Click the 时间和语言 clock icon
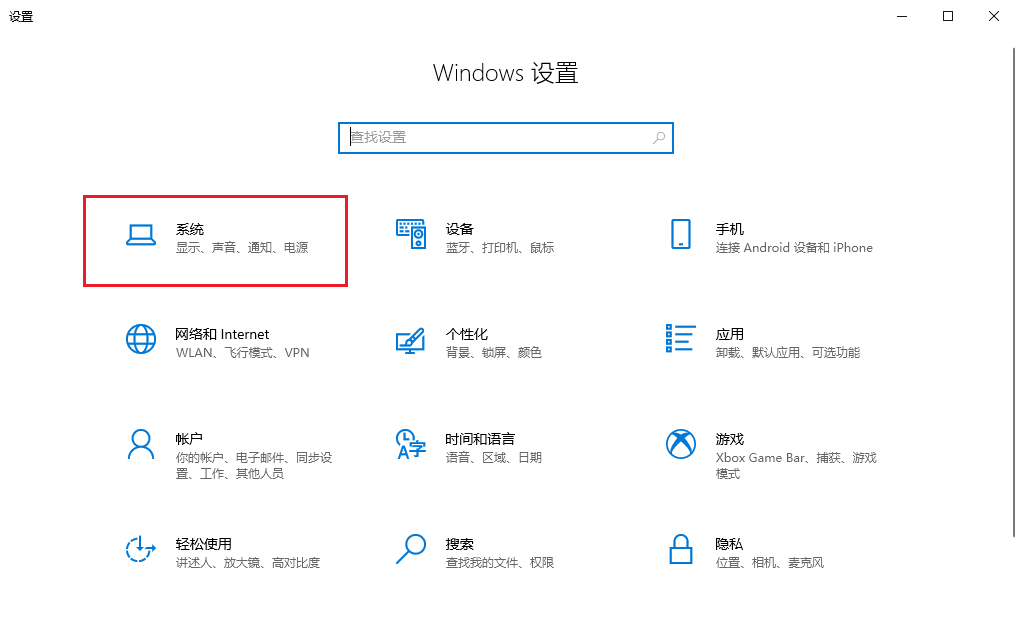Image resolution: width=1015 pixels, height=624 pixels. (410, 444)
